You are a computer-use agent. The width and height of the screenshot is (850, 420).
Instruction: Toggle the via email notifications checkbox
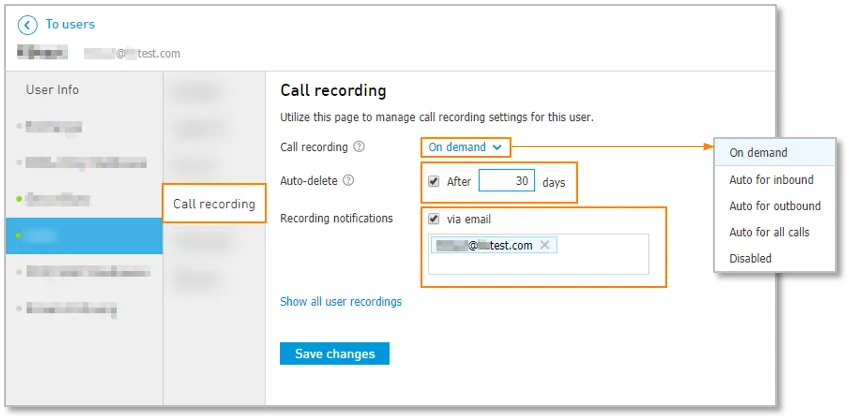tap(434, 219)
